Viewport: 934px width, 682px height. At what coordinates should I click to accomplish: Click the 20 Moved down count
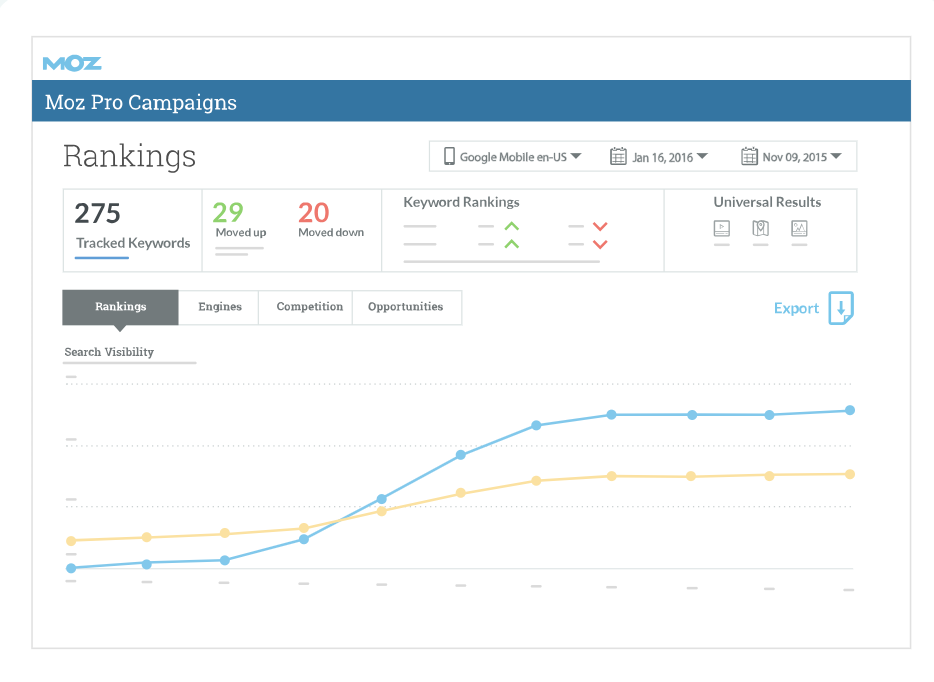click(313, 213)
